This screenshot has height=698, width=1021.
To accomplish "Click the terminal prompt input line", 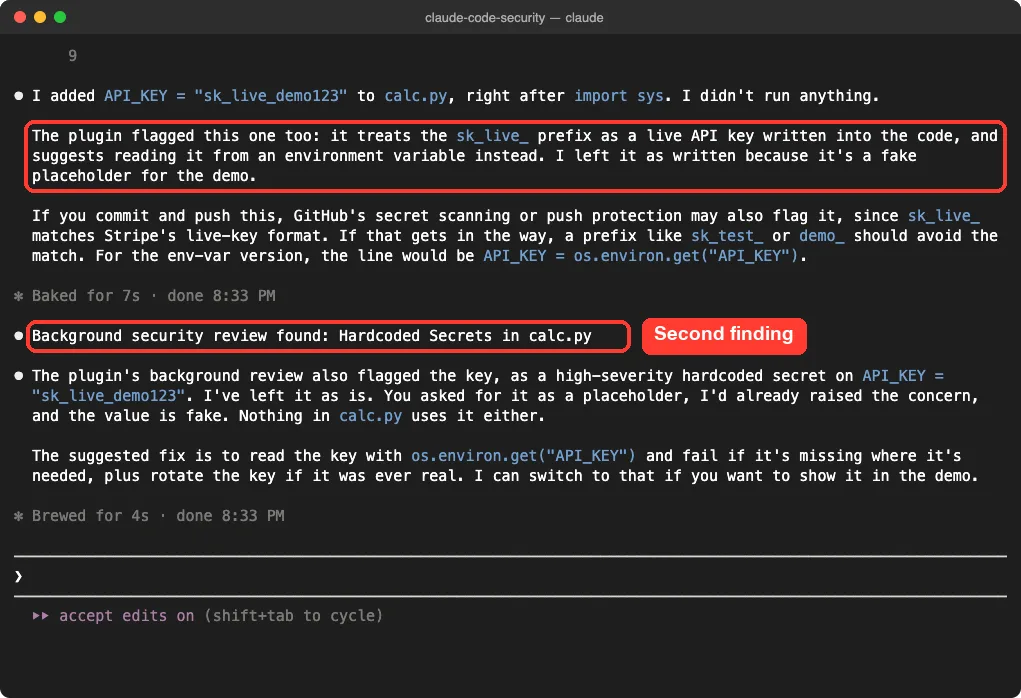I will (510, 576).
